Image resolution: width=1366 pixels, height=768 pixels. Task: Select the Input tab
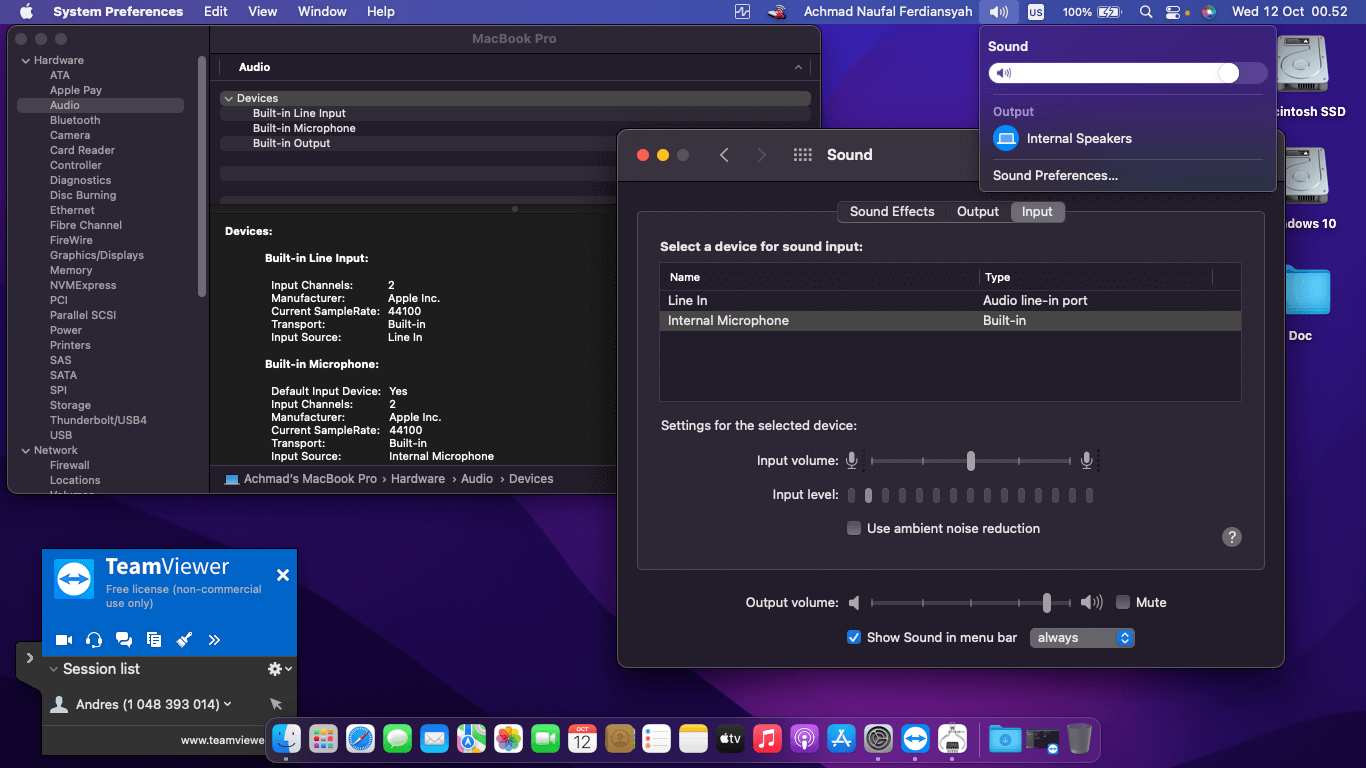[x=1037, y=211]
